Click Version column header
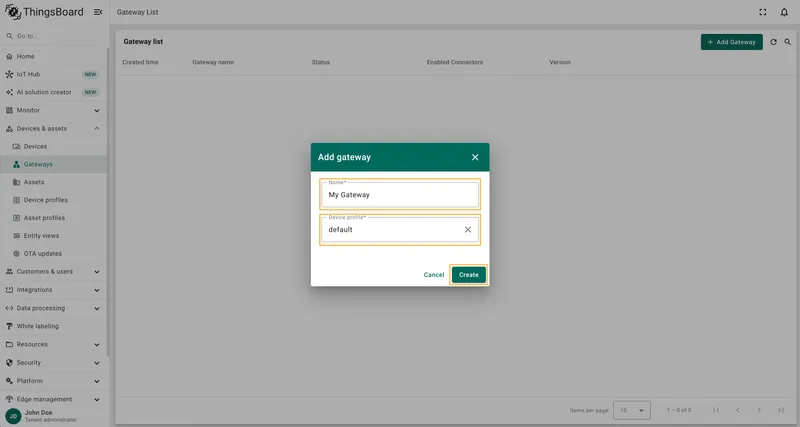Viewport: 800px width, 427px height. (560, 62)
